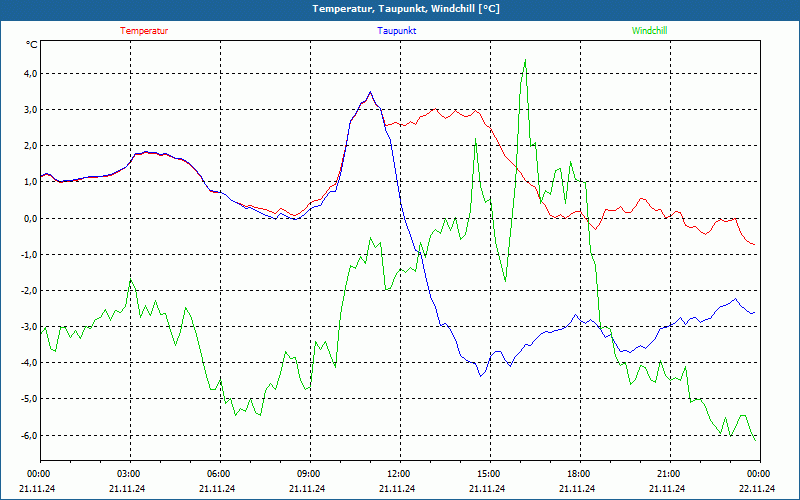The width and height of the screenshot is (800, 500).
Task: Click the 06:00 time axis label
Action: [x=220, y=473]
